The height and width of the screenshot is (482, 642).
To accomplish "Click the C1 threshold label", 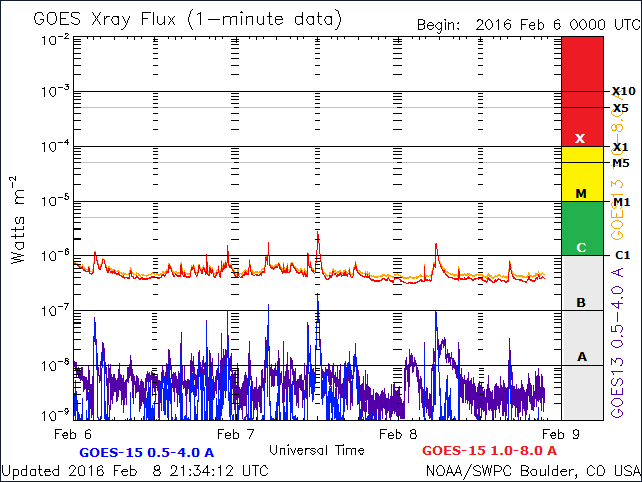I will 621,256.
